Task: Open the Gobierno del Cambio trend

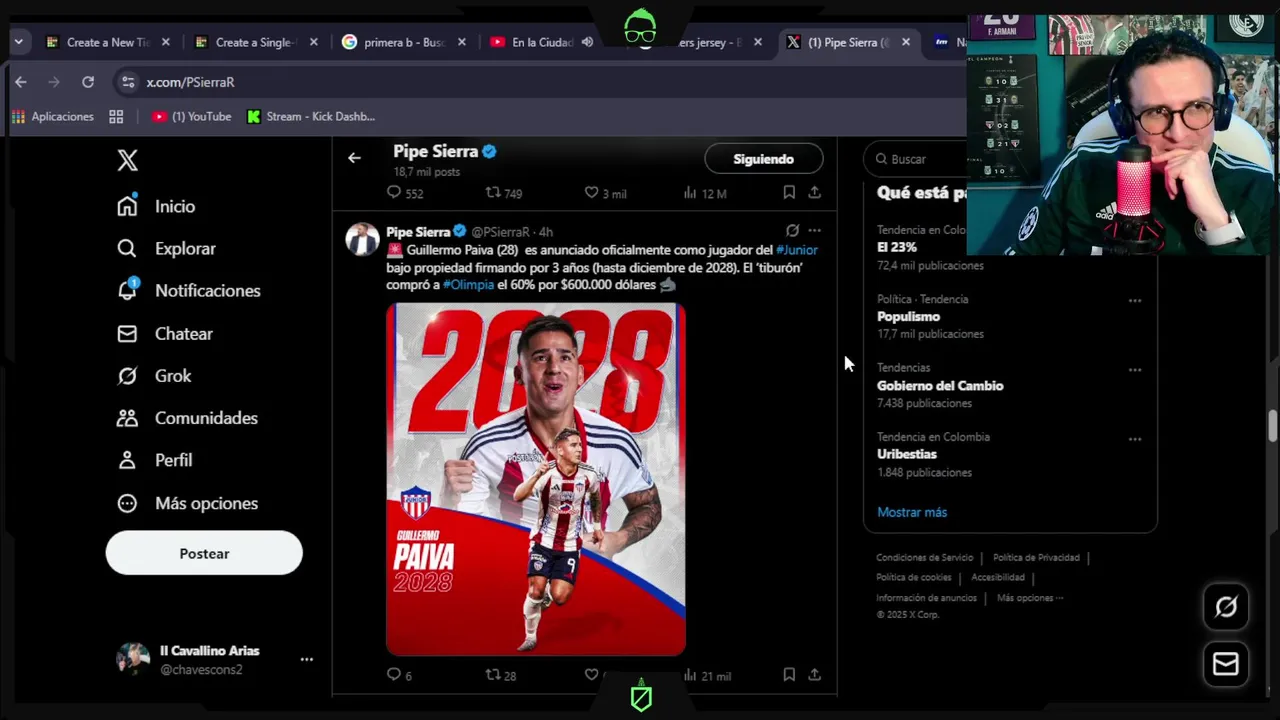Action: pyautogui.click(x=940, y=386)
